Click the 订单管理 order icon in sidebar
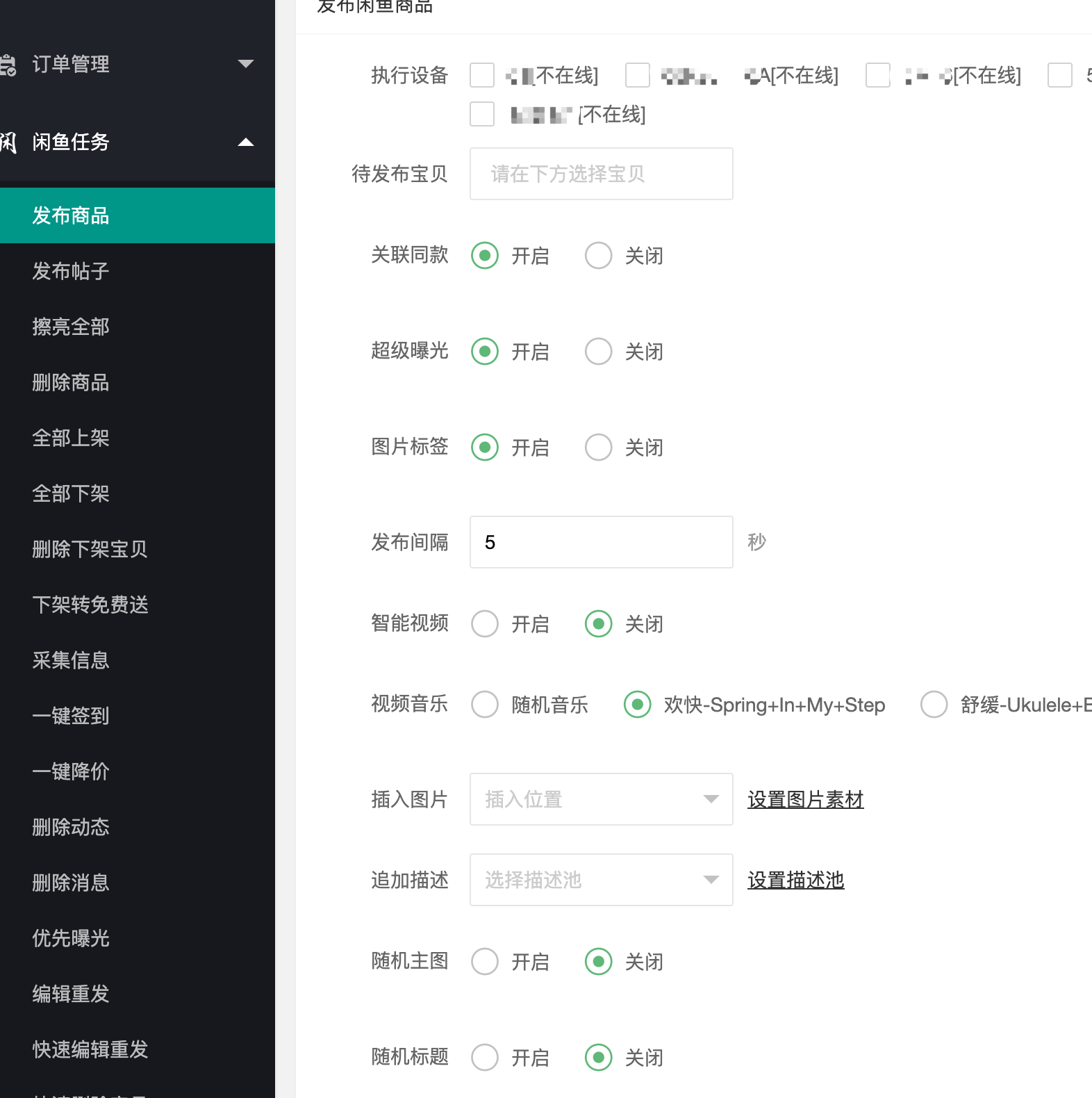This screenshot has height=1098, width=1092. pyautogui.click(x=8, y=65)
